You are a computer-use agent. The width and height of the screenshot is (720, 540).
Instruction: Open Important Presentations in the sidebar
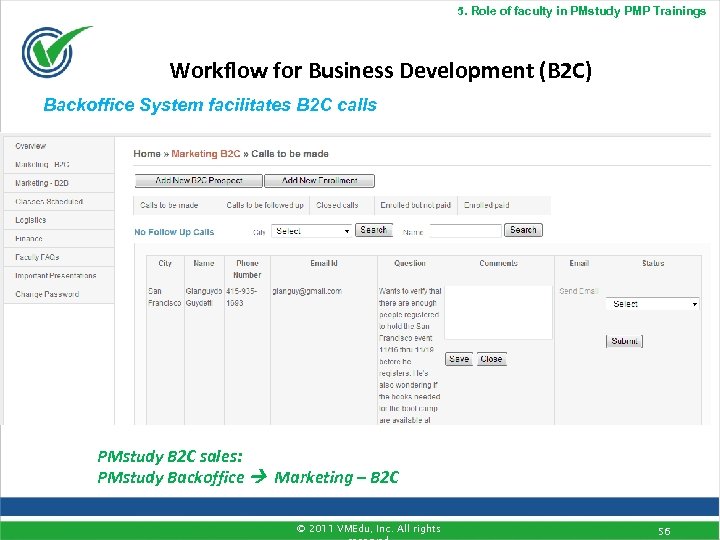point(56,276)
